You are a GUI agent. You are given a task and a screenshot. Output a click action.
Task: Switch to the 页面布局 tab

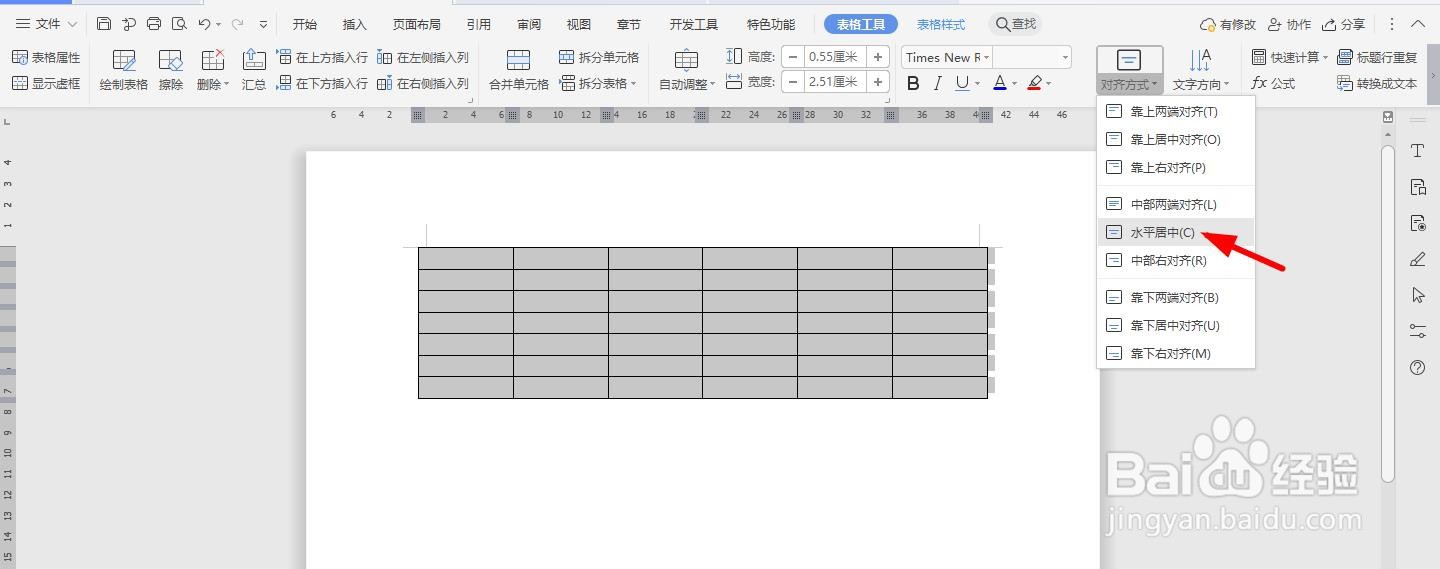416,24
